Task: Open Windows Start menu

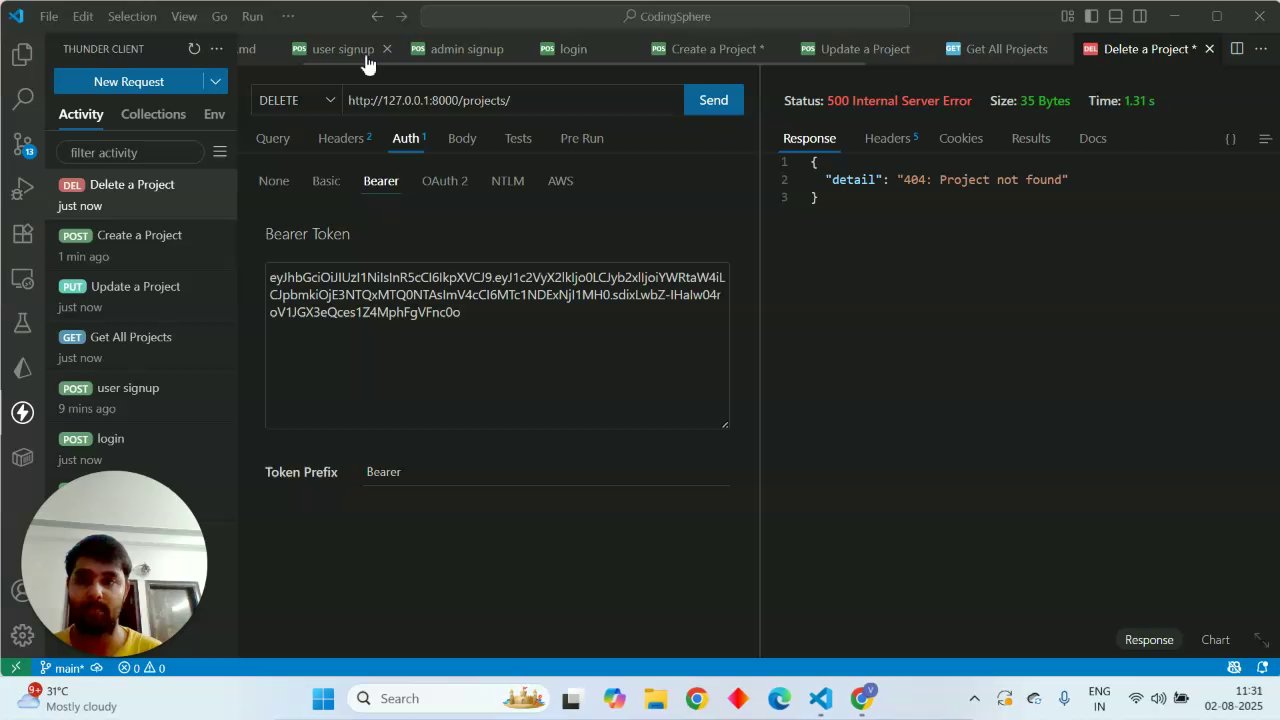Action: 323,699
